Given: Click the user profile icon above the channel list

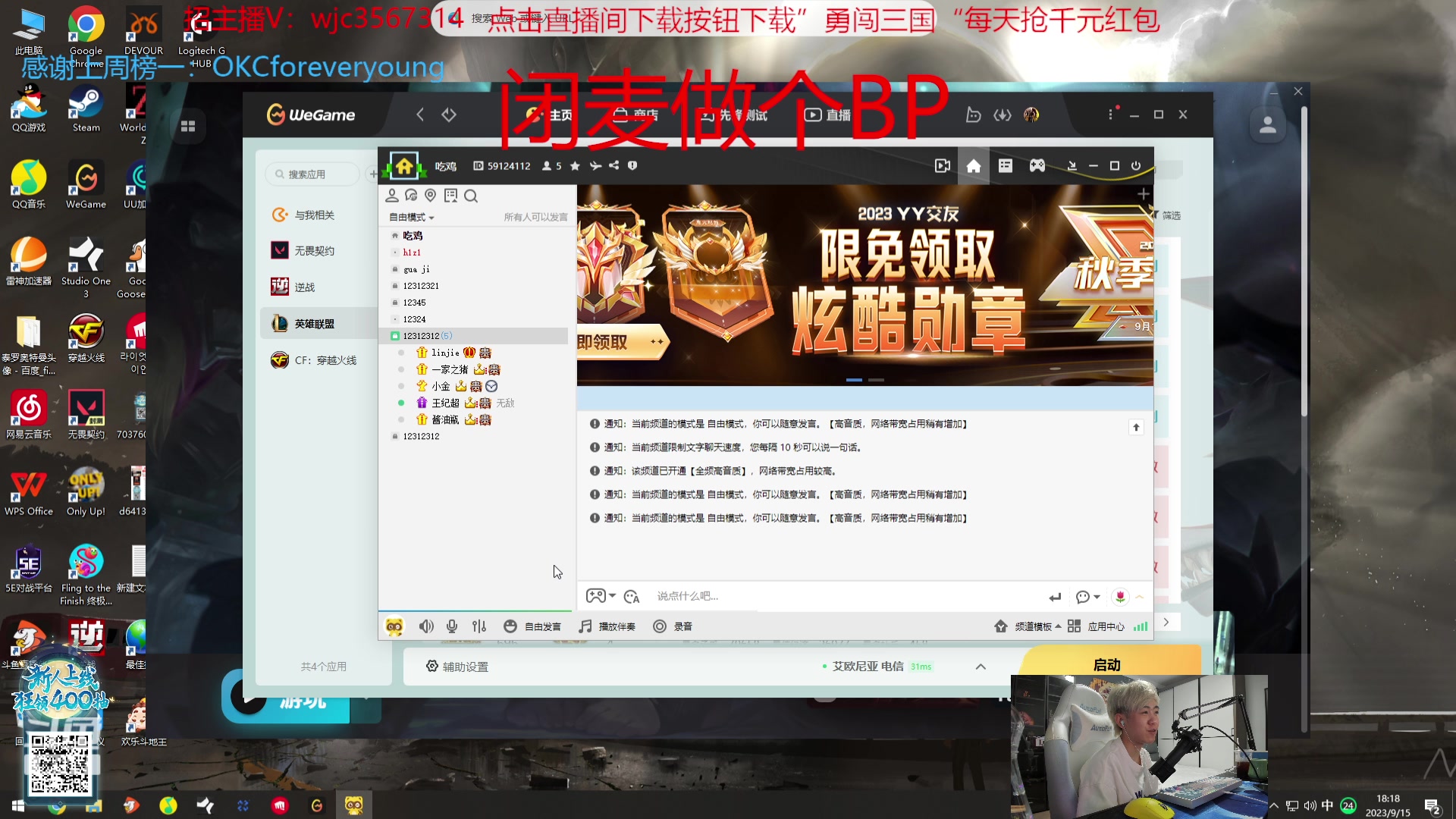Looking at the screenshot, I should [392, 196].
